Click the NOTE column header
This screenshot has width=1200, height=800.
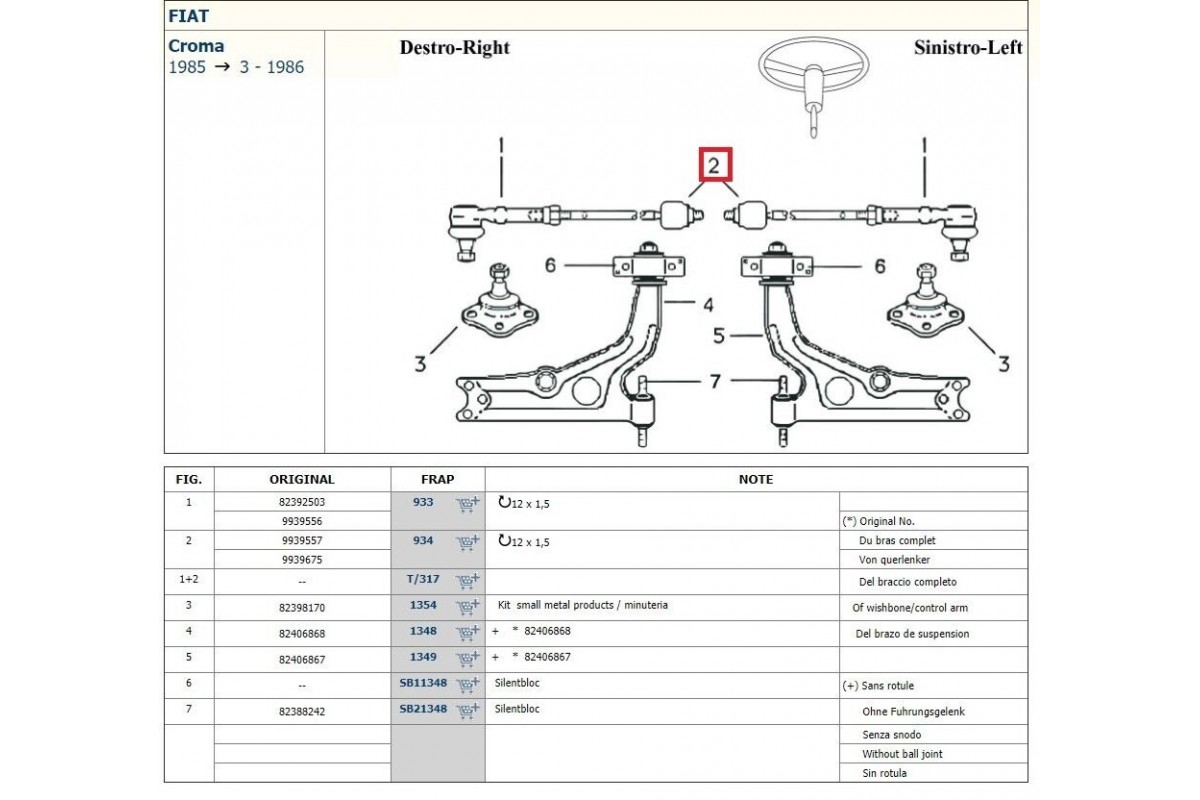pos(755,480)
